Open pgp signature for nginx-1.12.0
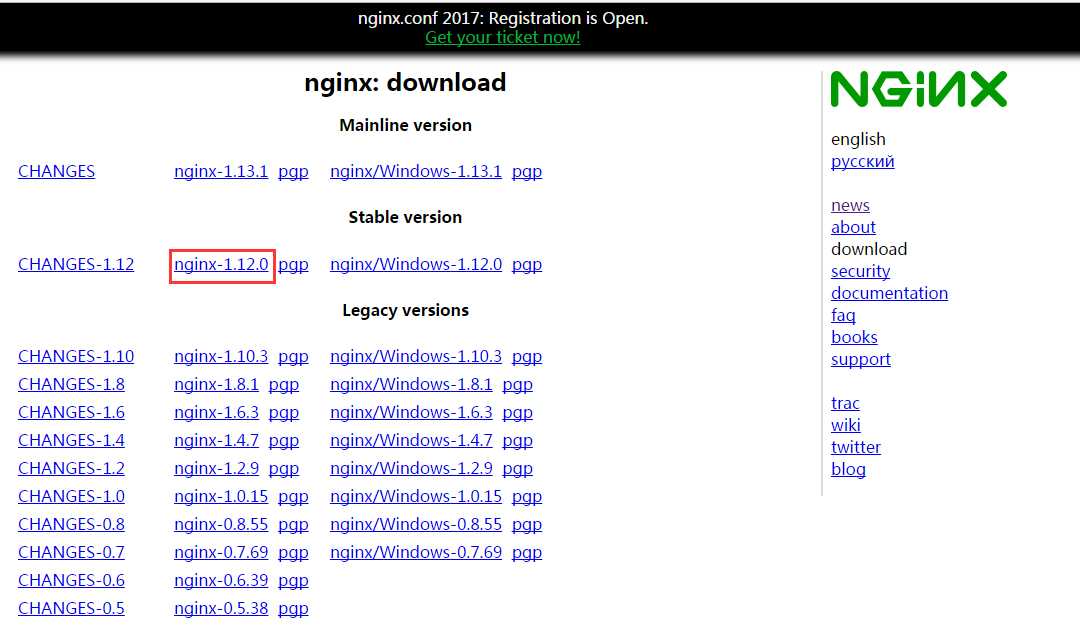 (293, 265)
